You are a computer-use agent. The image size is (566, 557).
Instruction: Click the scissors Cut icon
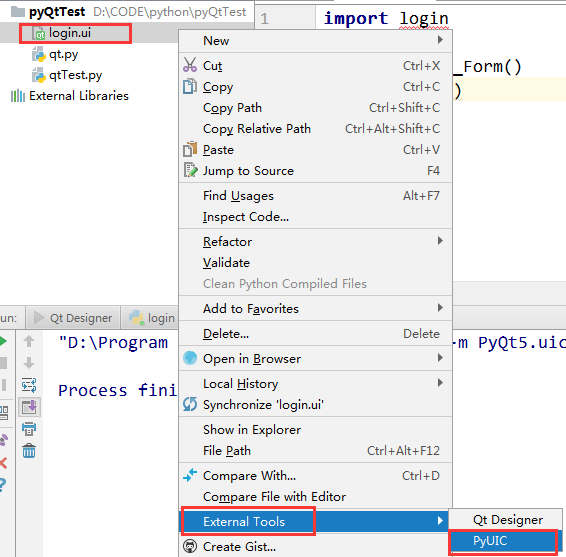[190, 65]
